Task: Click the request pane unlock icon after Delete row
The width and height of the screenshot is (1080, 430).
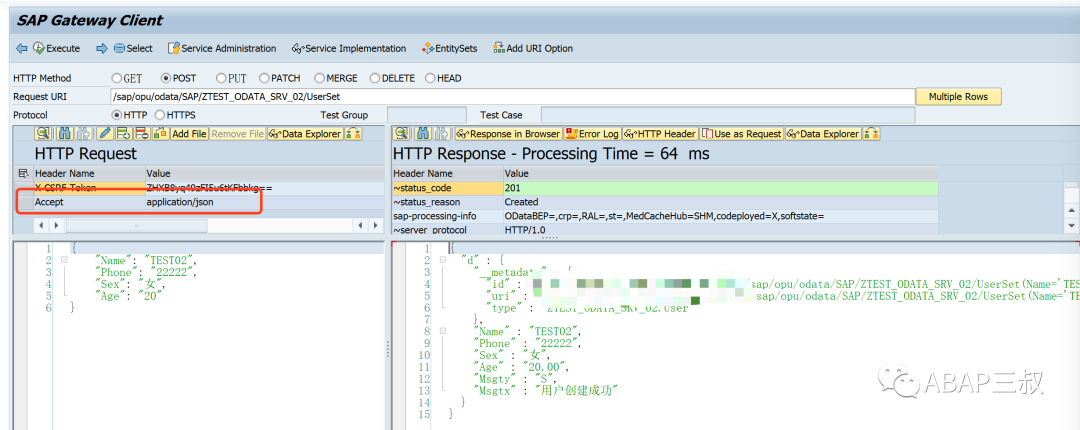Action: 160,134
